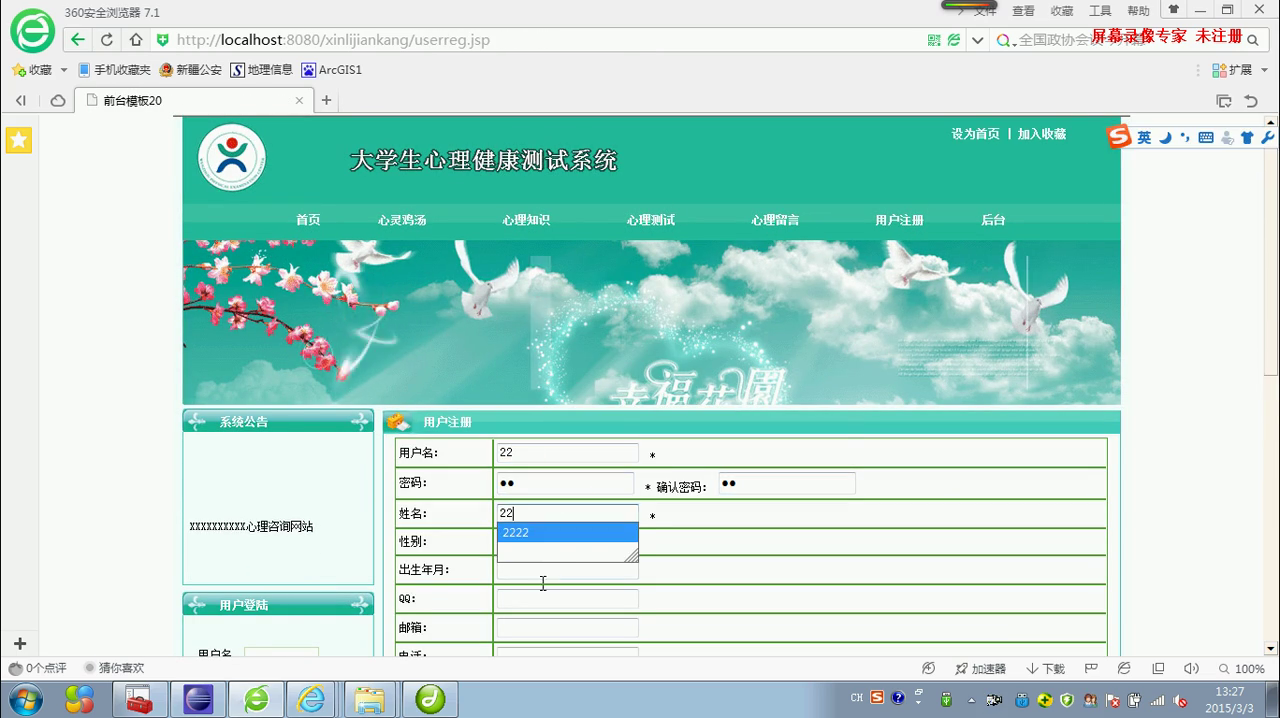Screen dimensions: 1280x718
Task: Open the 用户注册 nav item
Action: click(899, 220)
